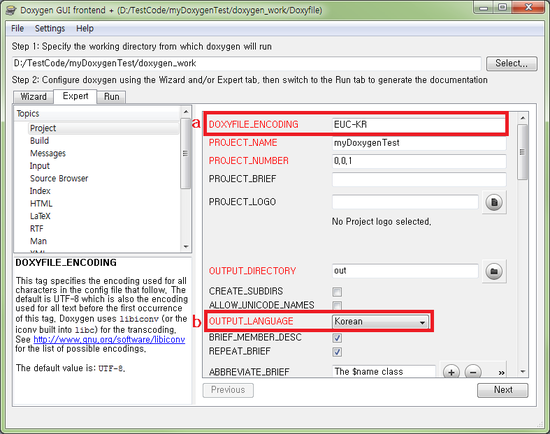Remove an ABBREVIATE_BRIEF entry with the minus icon

click(473, 372)
